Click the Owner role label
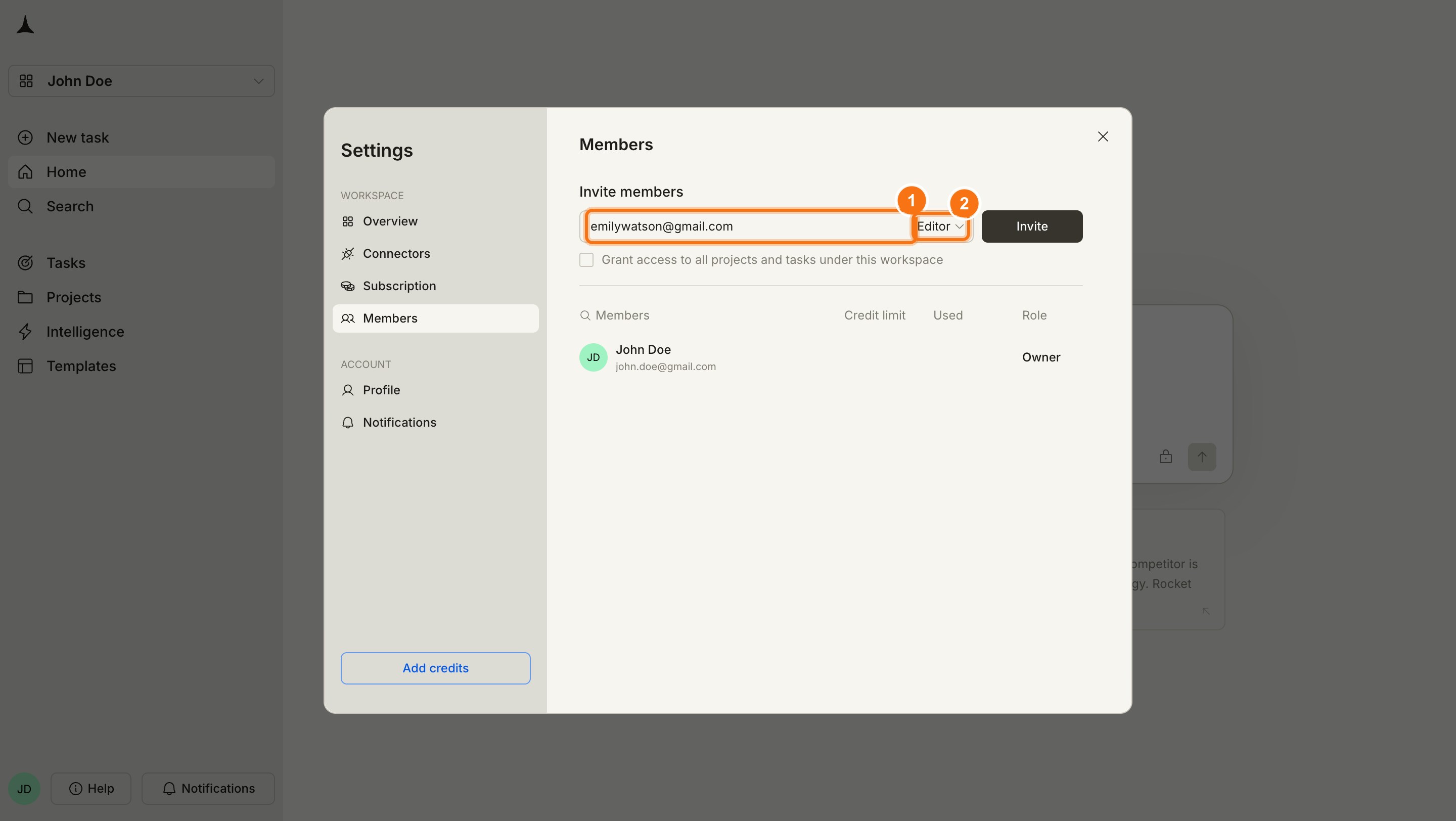Screen dimensions: 1456x821 pyautogui.click(x=1040, y=357)
